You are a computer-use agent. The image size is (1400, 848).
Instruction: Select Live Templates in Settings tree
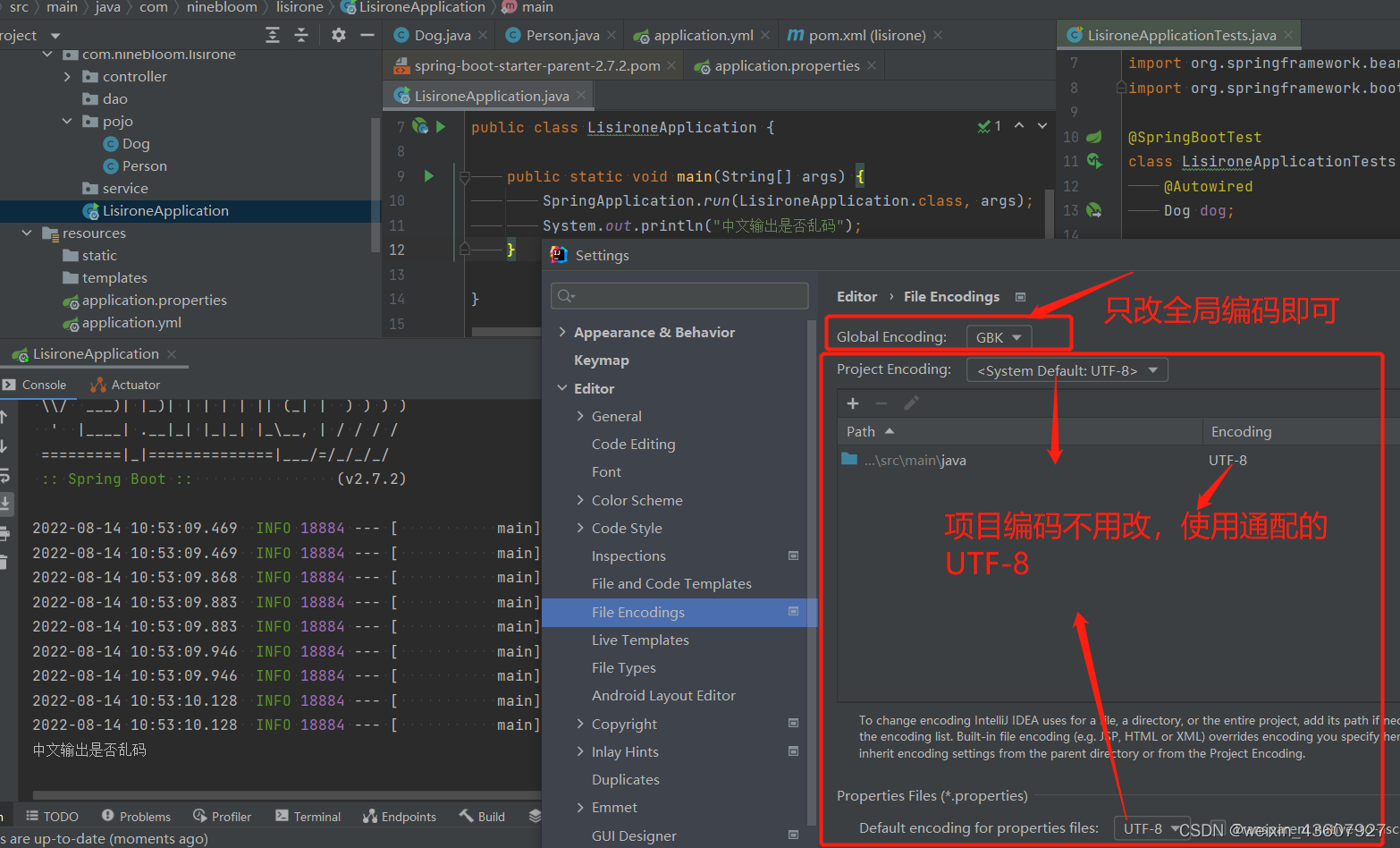coord(640,640)
